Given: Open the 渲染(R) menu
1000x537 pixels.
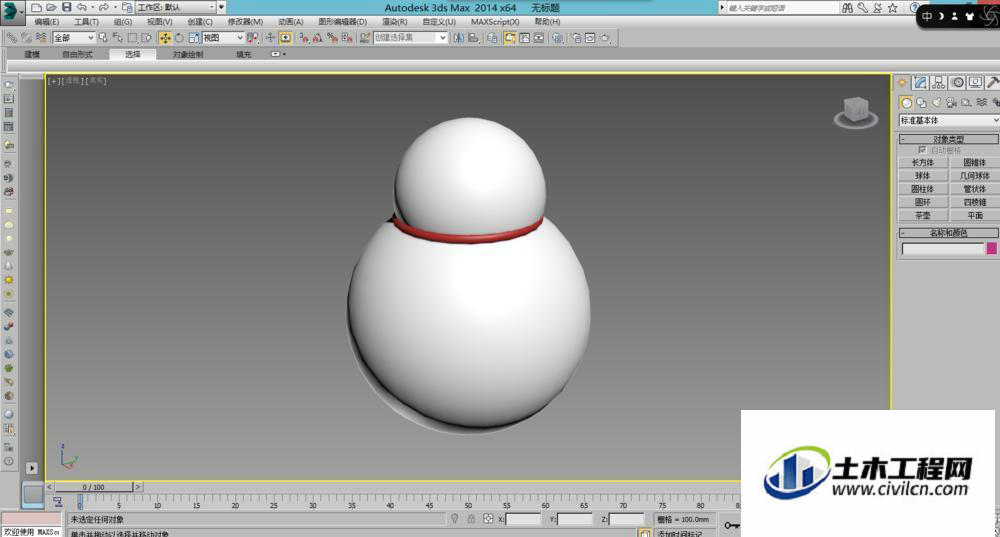Looking at the screenshot, I should point(395,22).
